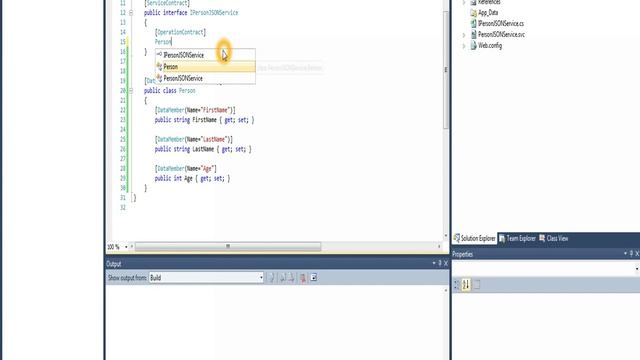This screenshot has height=360, width=640.
Task: Switch to Solution Explorer tab
Action: [474, 238]
